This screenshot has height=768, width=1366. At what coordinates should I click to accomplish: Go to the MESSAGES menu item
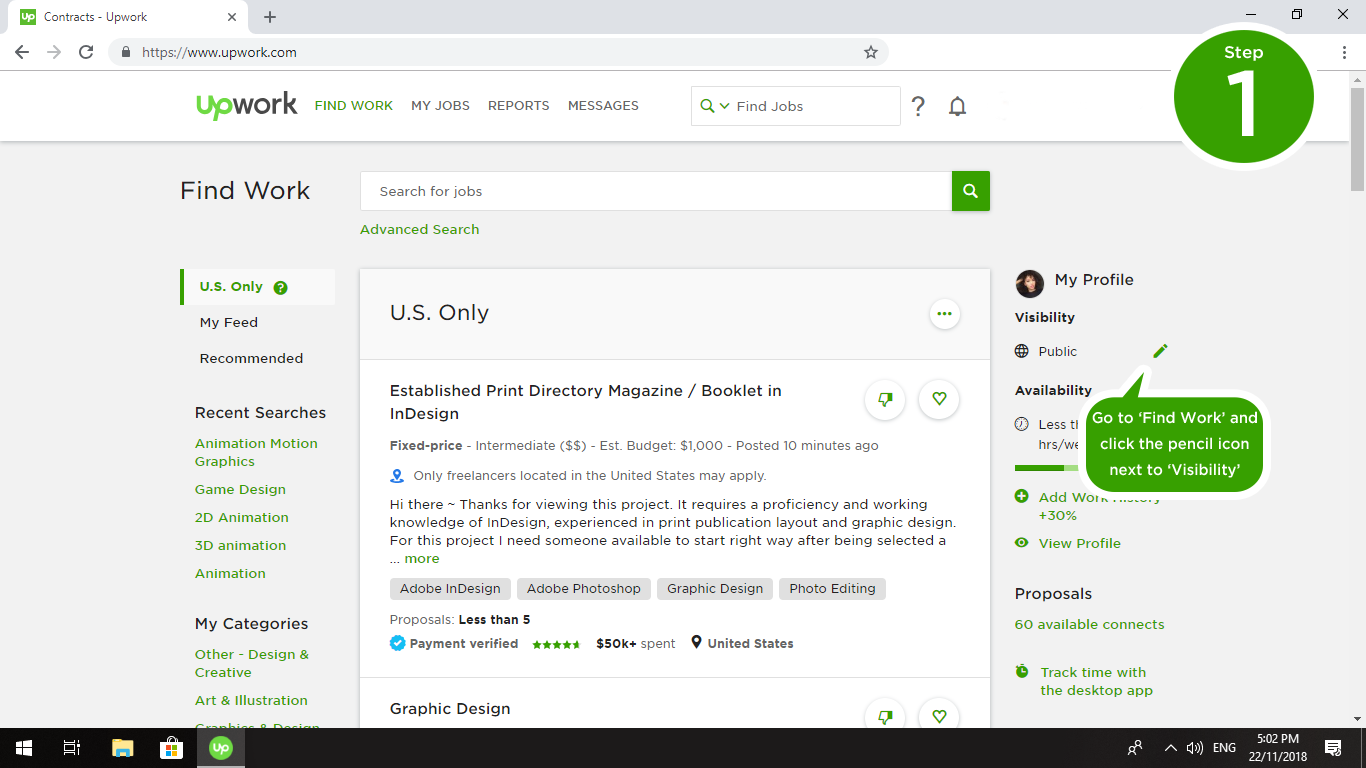pyautogui.click(x=603, y=106)
